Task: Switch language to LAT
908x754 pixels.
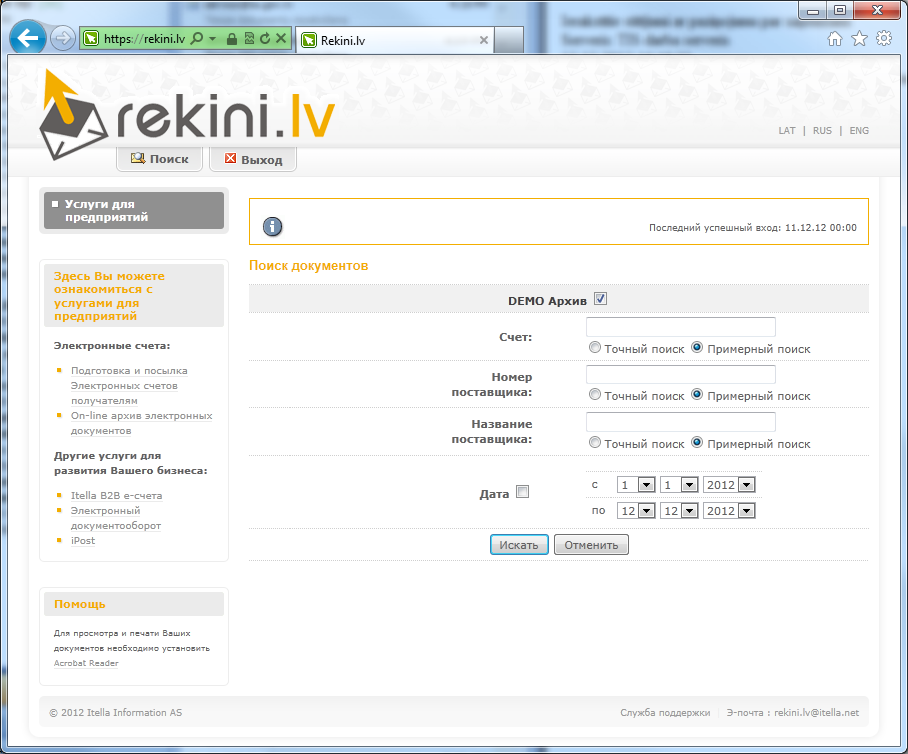Action: [787, 131]
